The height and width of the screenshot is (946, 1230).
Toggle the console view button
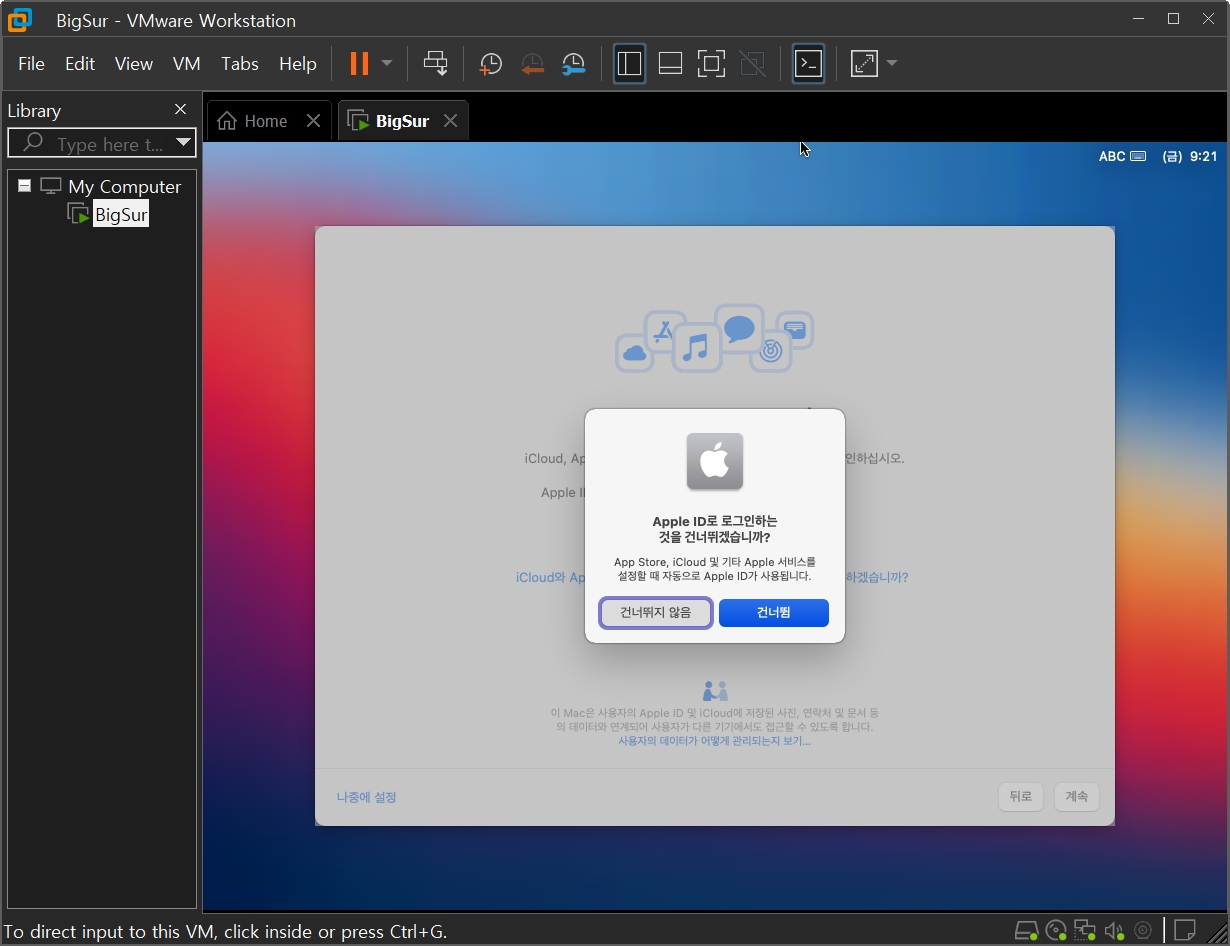click(x=808, y=64)
